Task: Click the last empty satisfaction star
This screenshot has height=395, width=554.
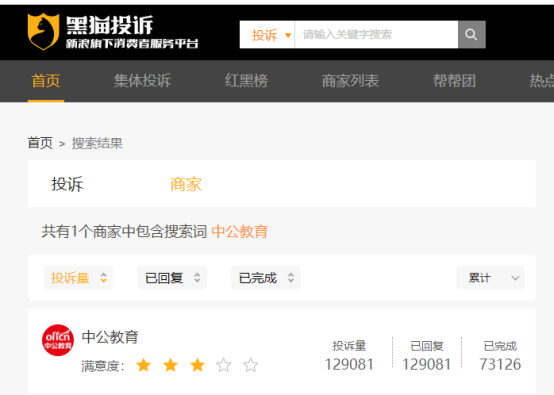Action: [x=251, y=365]
